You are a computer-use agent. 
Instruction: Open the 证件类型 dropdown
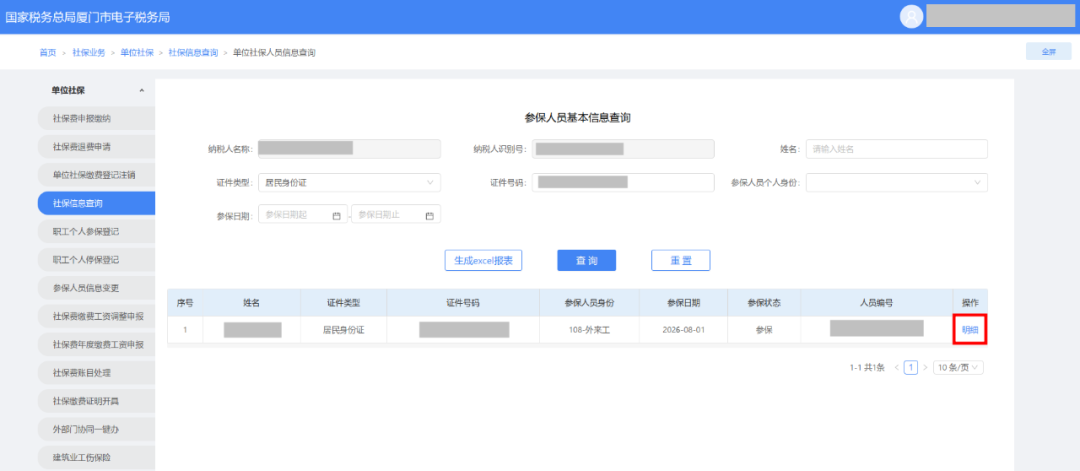[349, 182]
